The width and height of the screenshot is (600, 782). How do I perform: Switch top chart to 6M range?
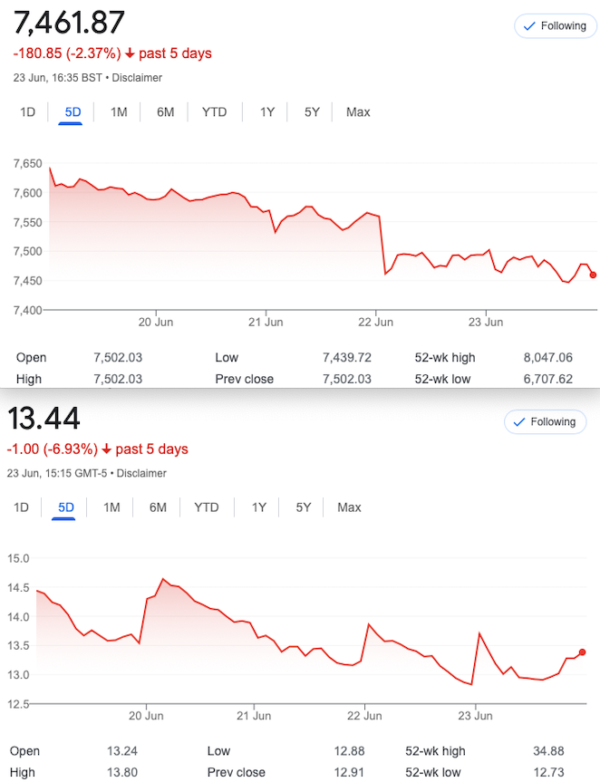(165, 112)
